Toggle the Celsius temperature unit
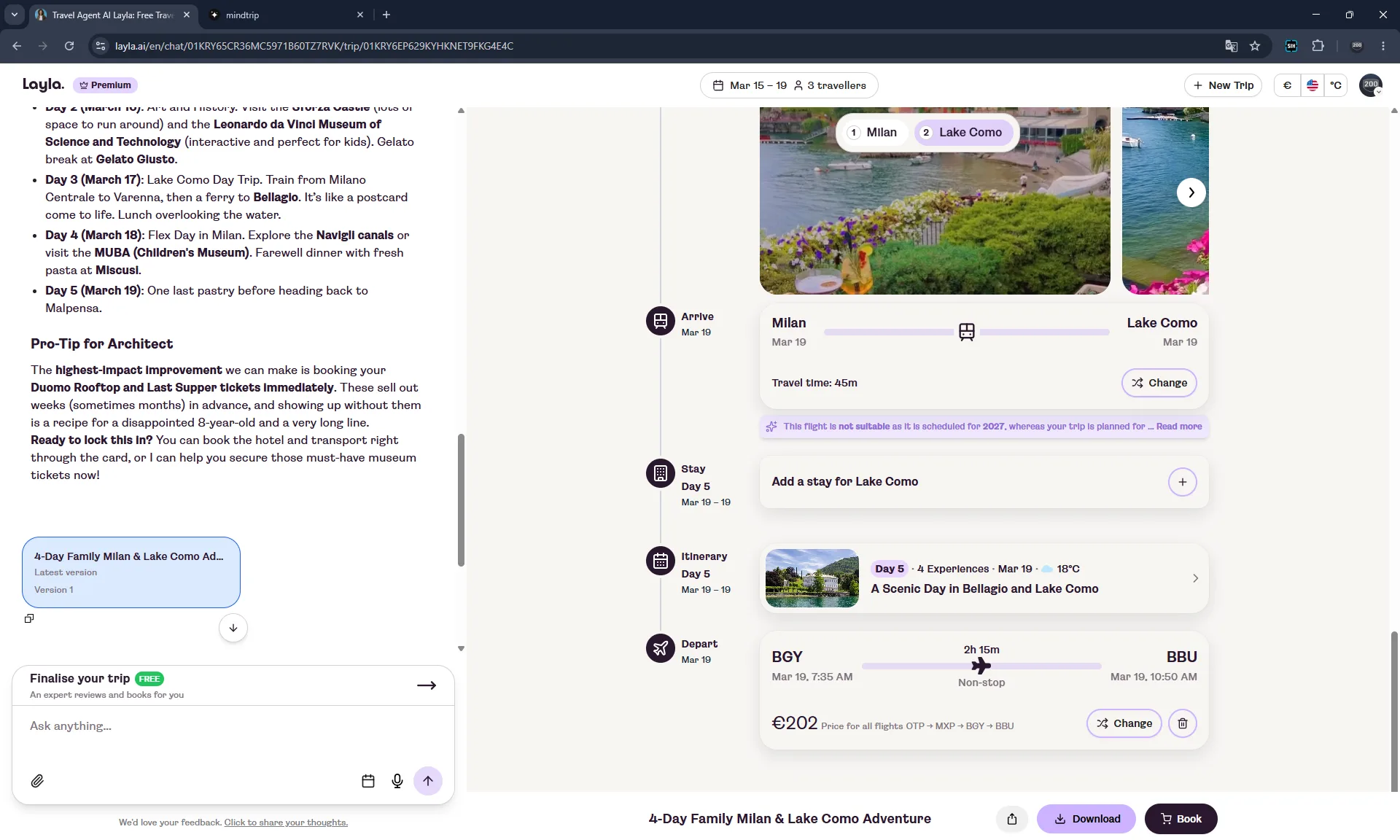The image size is (1400, 840). click(1336, 85)
